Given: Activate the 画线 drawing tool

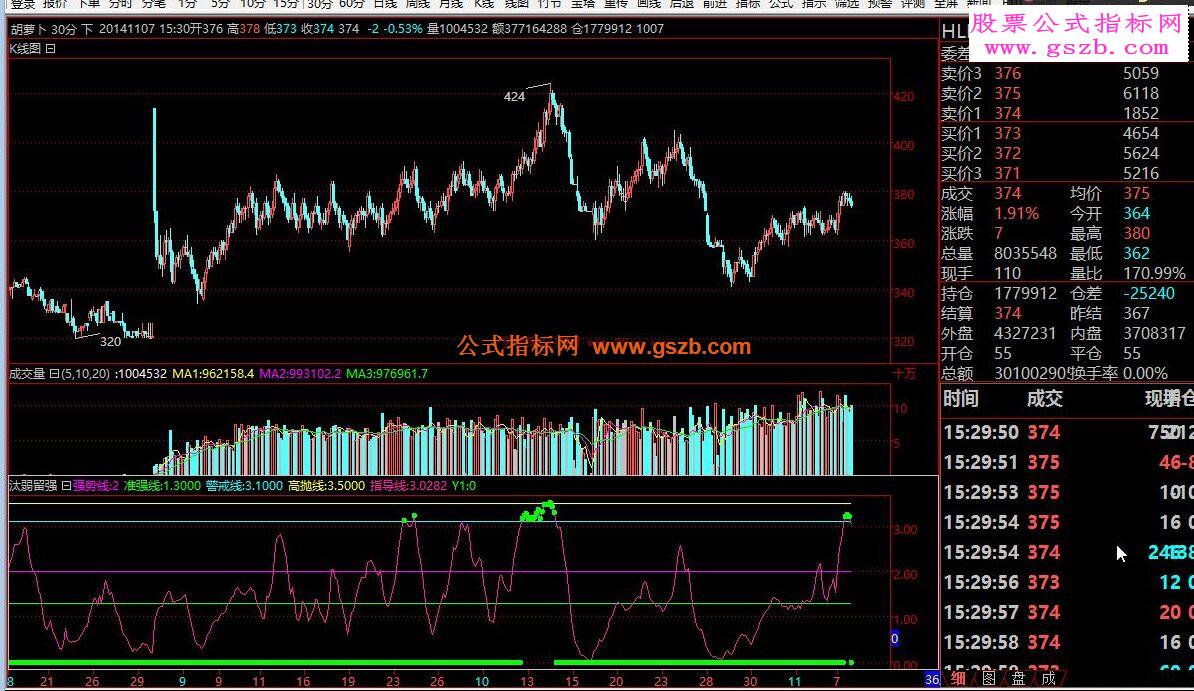Looking at the screenshot, I should [649, 4].
